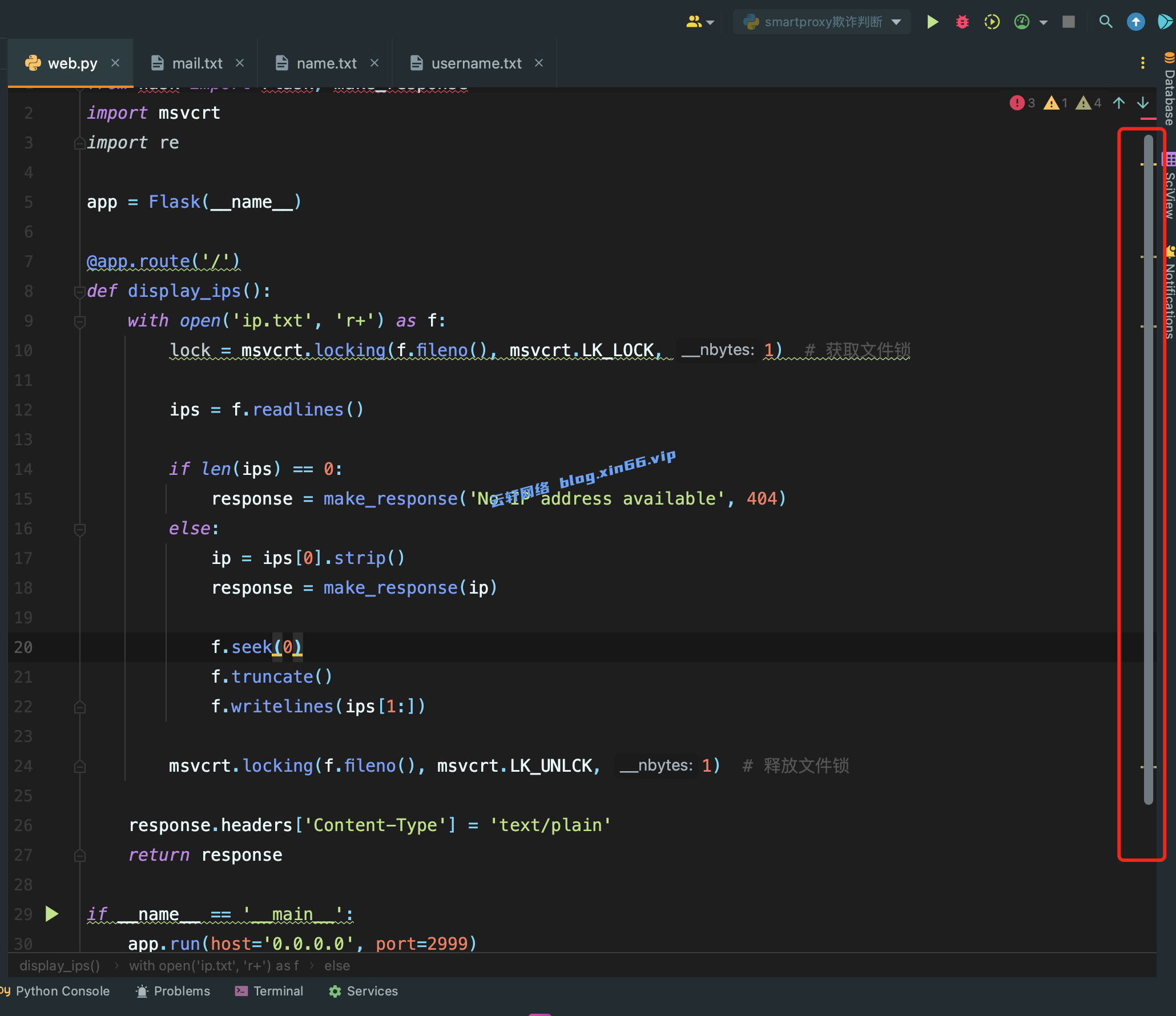1176x1016 pixels.
Task: Close the name.txt tab
Action: (x=374, y=63)
